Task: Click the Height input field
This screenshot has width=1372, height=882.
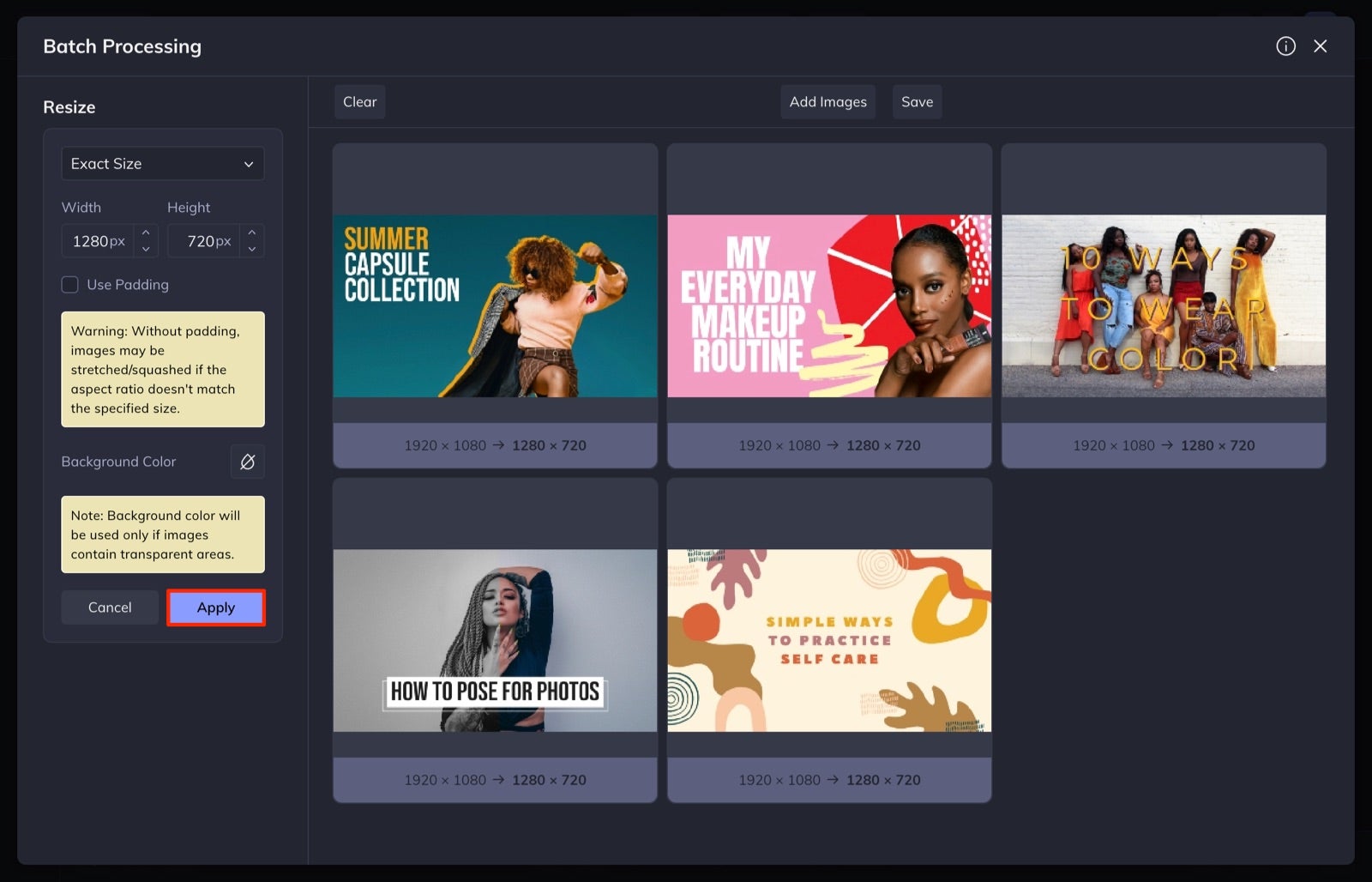Action: pyautogui.click(x=205, y=241)
